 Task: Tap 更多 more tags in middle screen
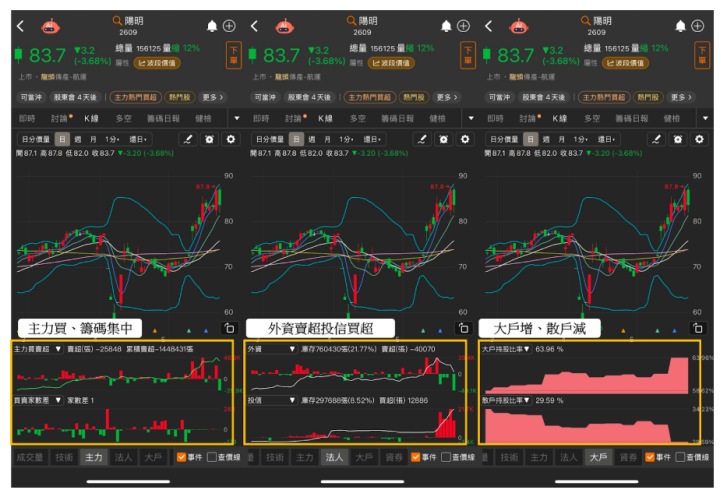[446, 97]
